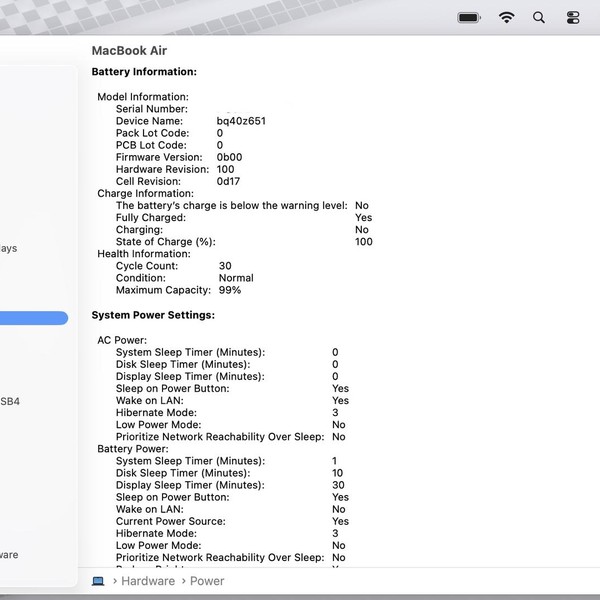Image resolution: width=600 pixels, height=600 pixels.
Task: Click the Charging label
Action: point(139,230)
